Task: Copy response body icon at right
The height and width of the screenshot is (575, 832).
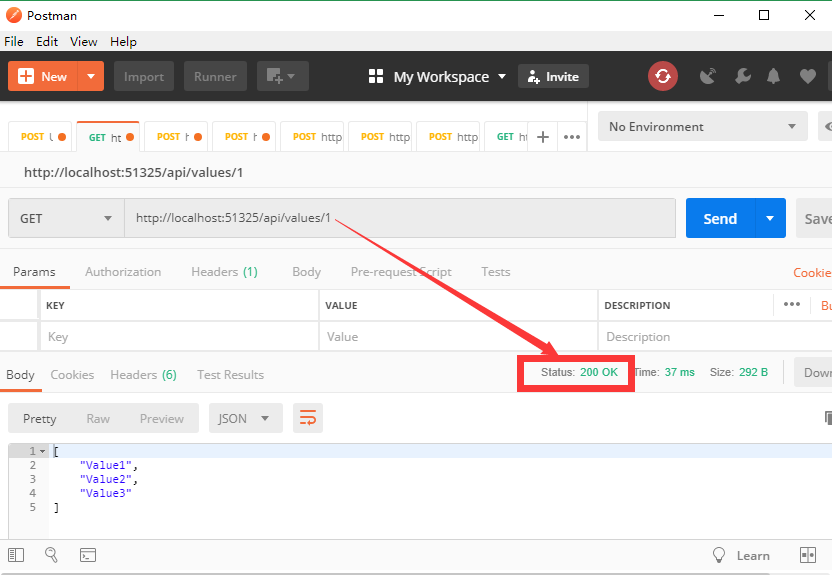Action: pyautogui.click(x=828, y=417)
